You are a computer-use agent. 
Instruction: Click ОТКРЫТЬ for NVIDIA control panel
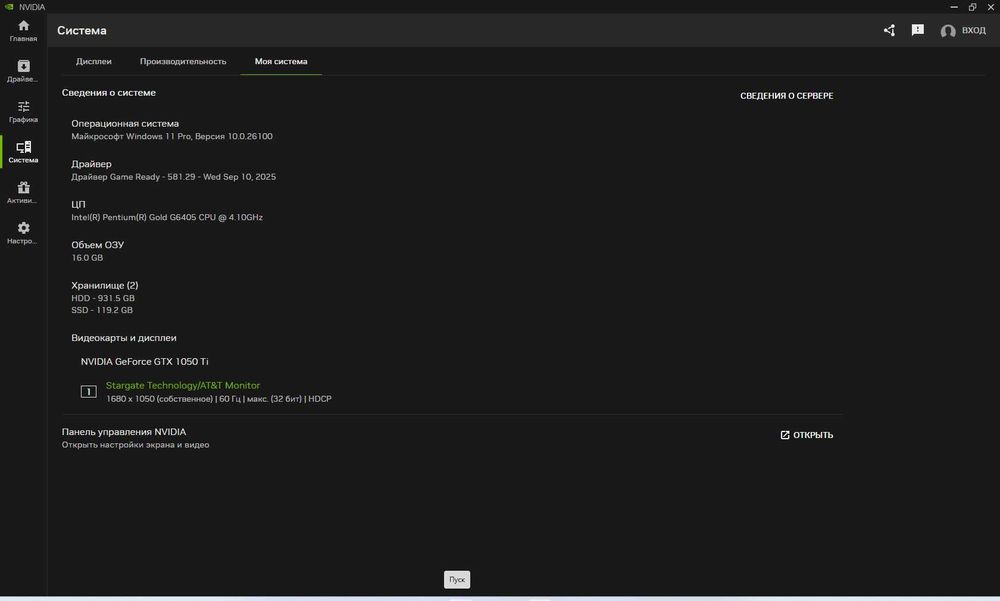[807, 435]
